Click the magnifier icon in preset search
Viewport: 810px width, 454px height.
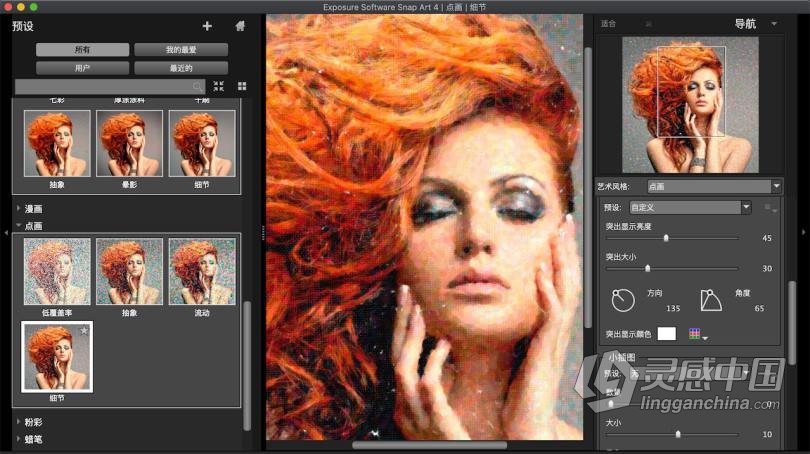(x=197, y=86)
